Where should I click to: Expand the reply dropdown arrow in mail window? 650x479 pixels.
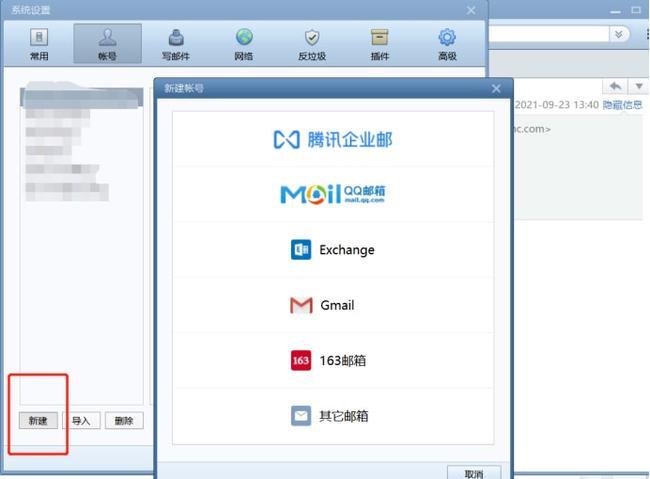tap(639, 86)
